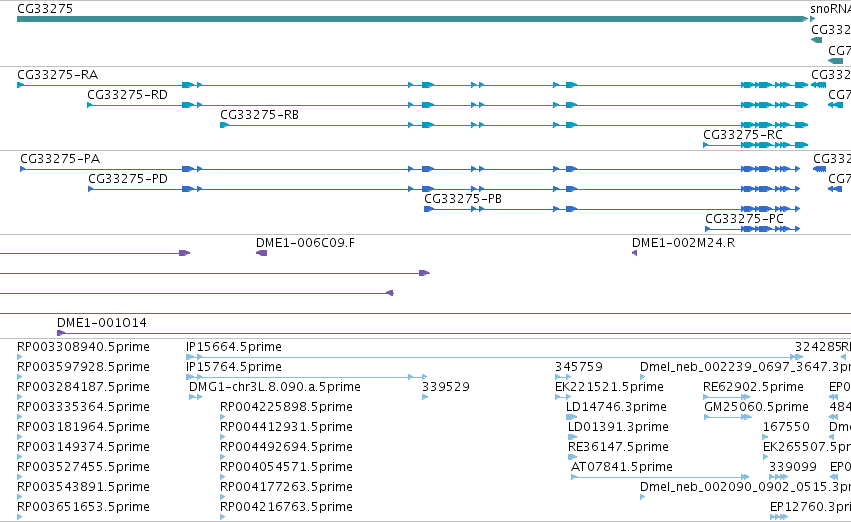Select the CG33275-PC protein label
The height and width of the screenshot is (522, 851).
(x=745, y=219)
